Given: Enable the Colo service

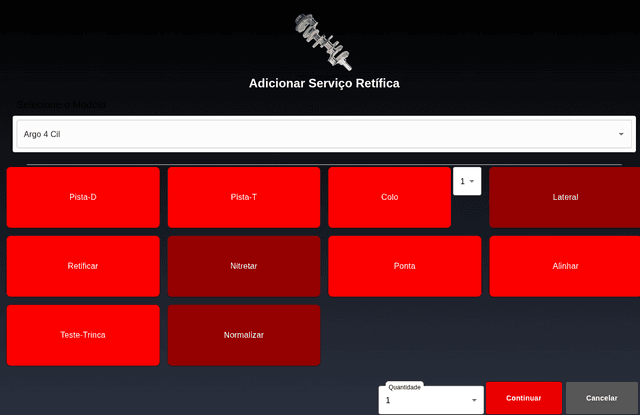Looking at the screenshot, I should (389, 197).
